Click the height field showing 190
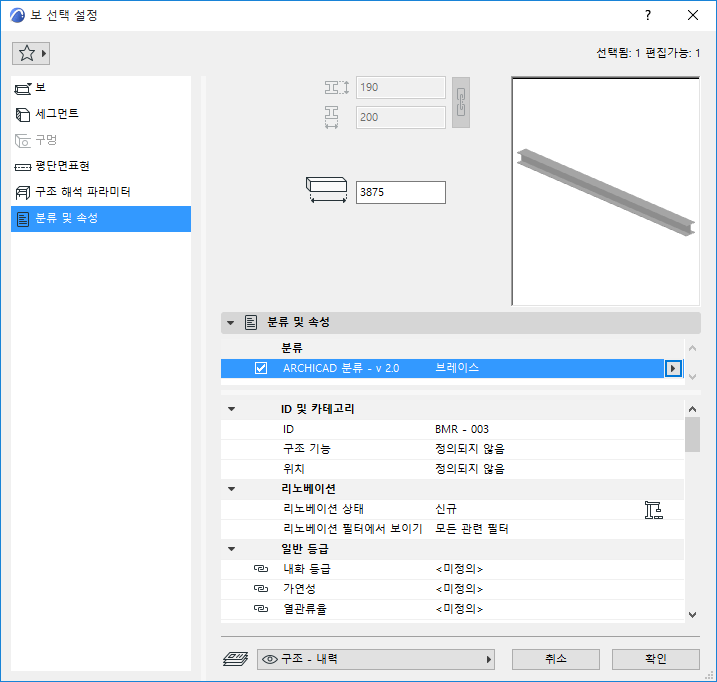 tap(401, 87)
